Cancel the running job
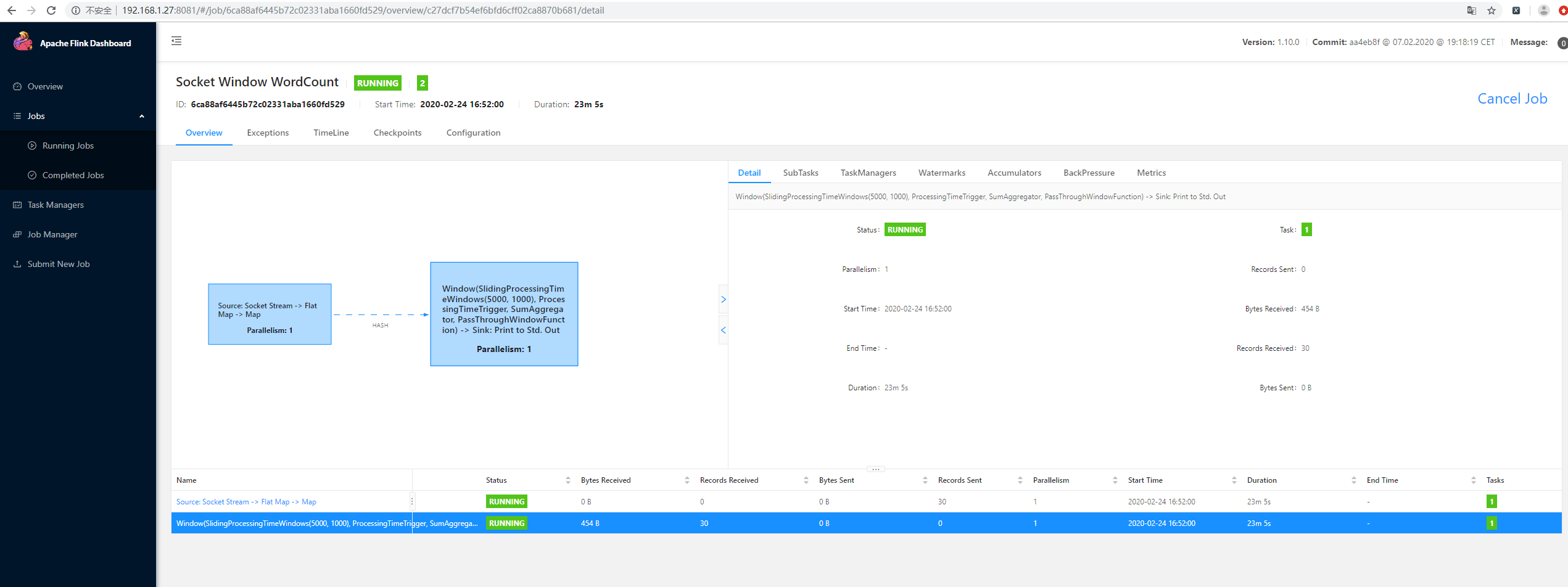Image resolution: width=1568 pixels, height=587 pixels. pyautogui.click(x=1512, y=99)
